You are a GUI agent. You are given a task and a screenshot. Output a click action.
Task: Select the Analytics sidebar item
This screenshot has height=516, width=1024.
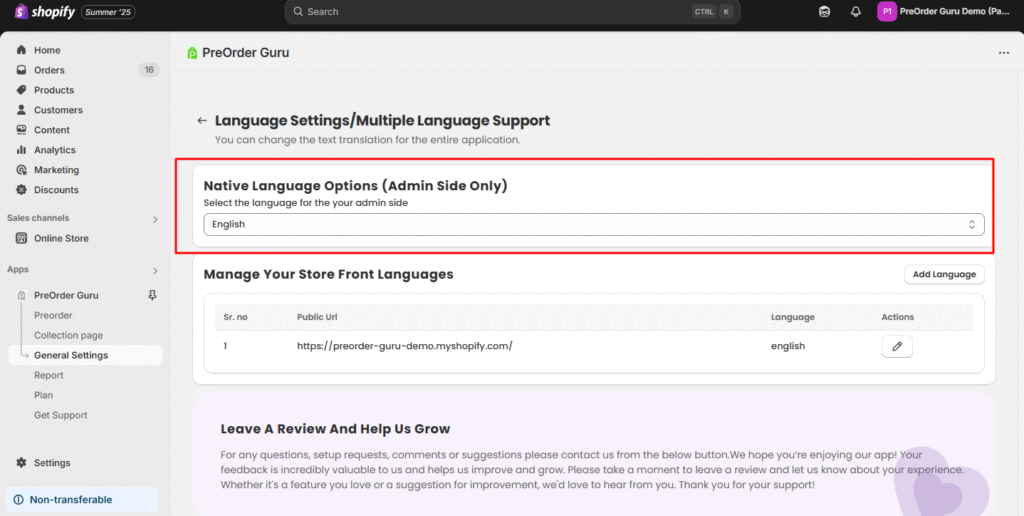[x=54, y=150]
